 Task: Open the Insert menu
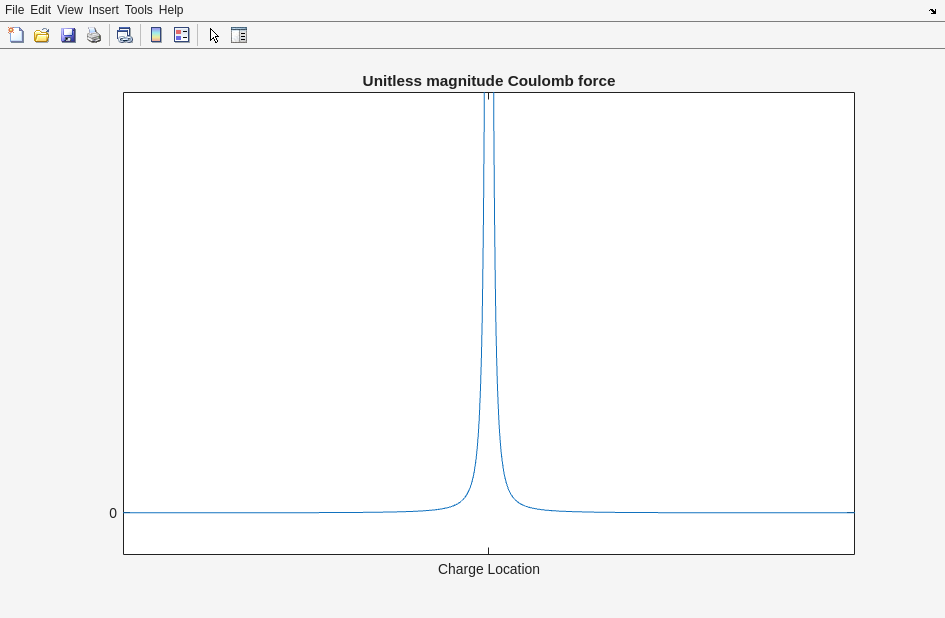(103, 10)
